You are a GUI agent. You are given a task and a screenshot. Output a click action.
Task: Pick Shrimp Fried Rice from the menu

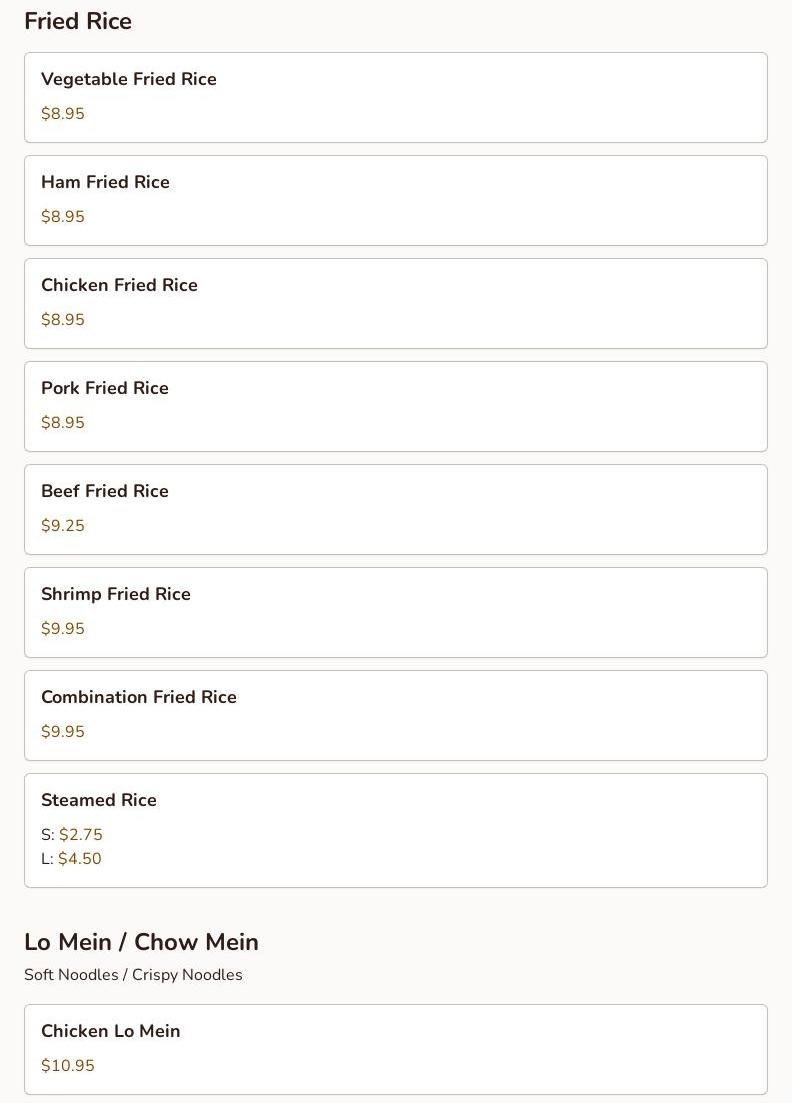tap(395, 613)
